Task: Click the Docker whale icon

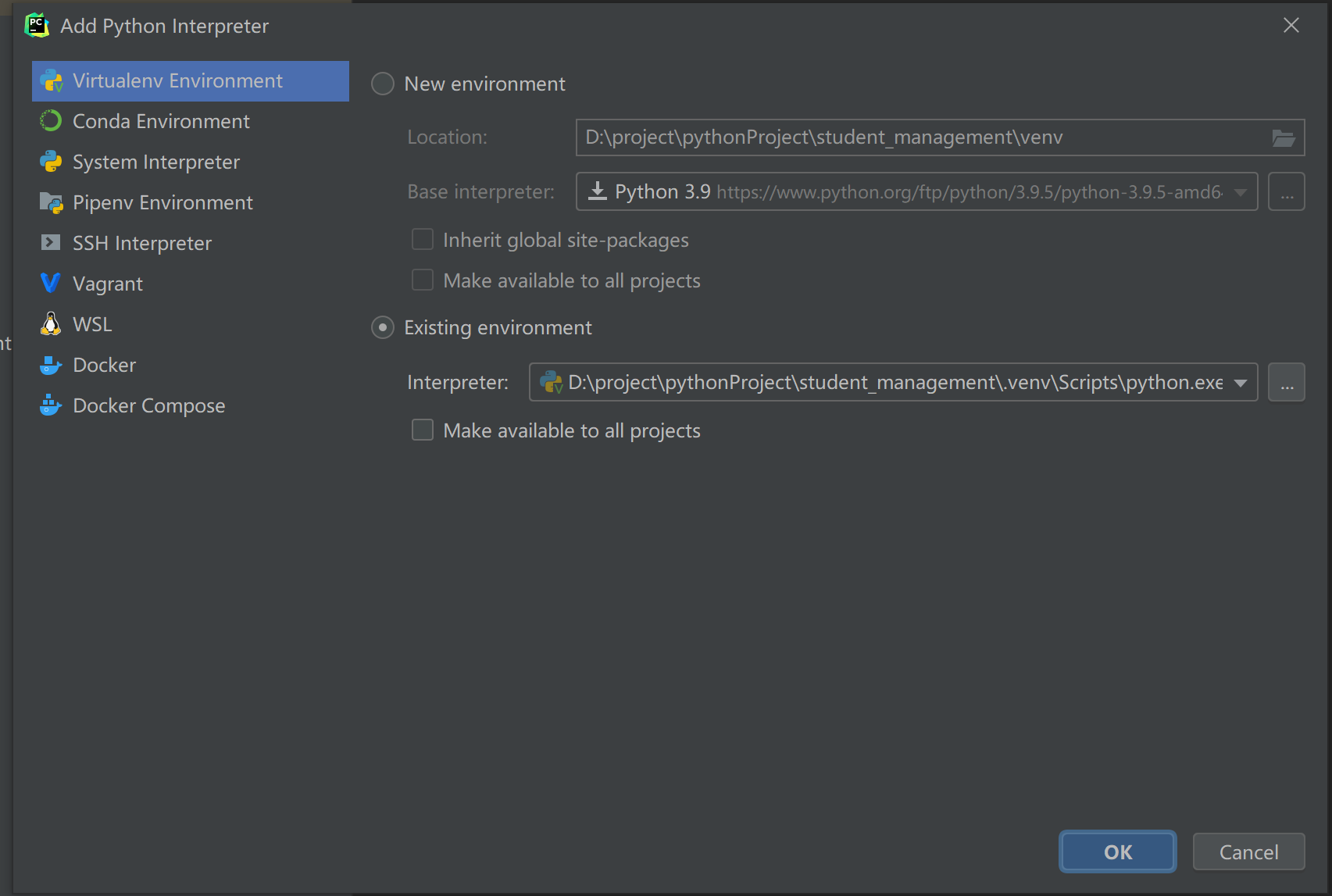Action: (51, 365)
